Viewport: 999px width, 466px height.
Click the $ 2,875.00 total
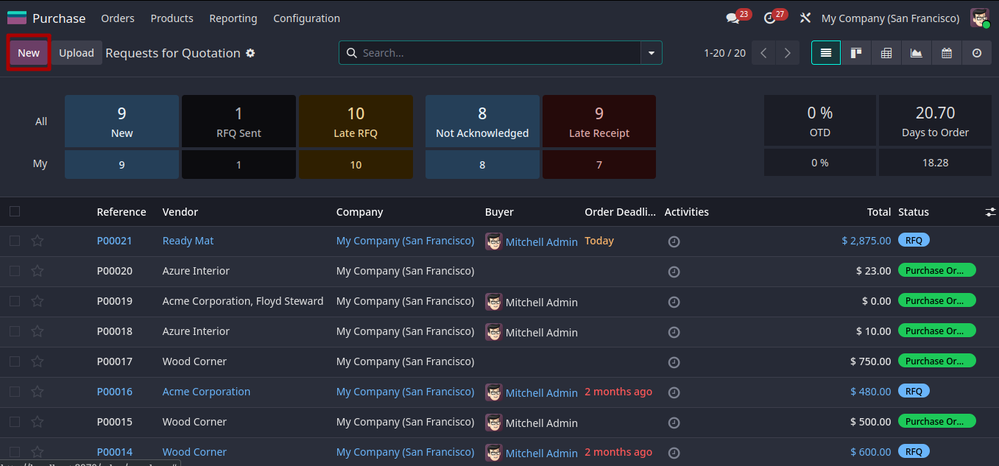tap(866, 241)
